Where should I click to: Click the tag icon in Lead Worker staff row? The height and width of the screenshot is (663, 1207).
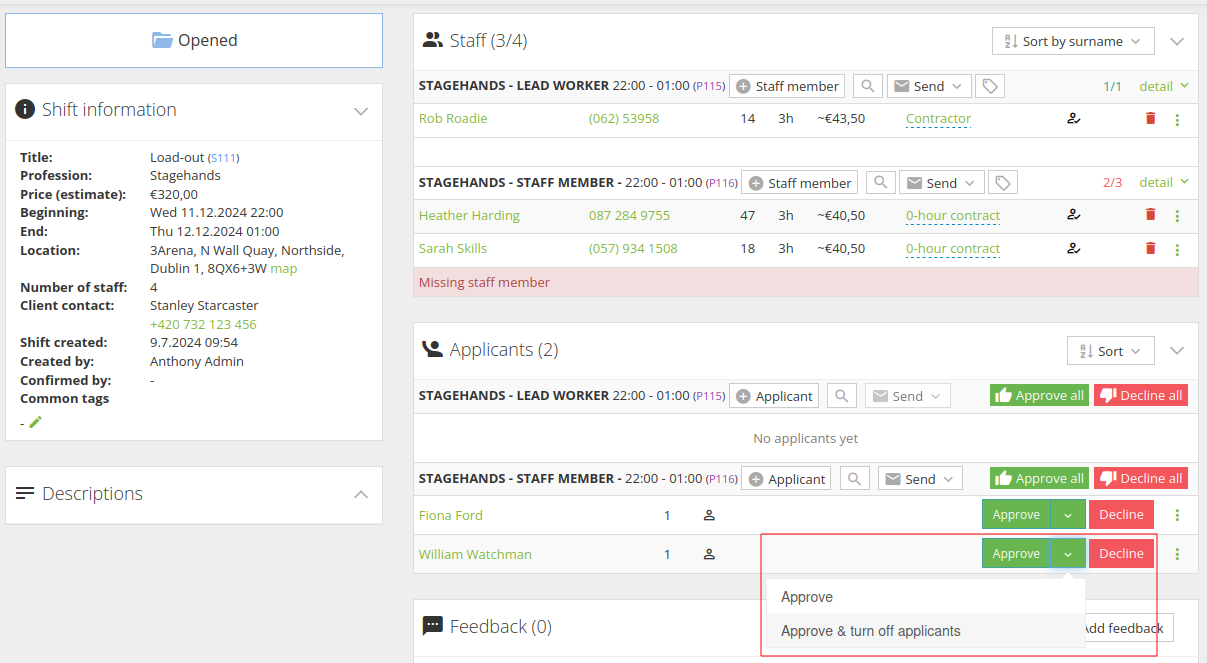point(990,86)
